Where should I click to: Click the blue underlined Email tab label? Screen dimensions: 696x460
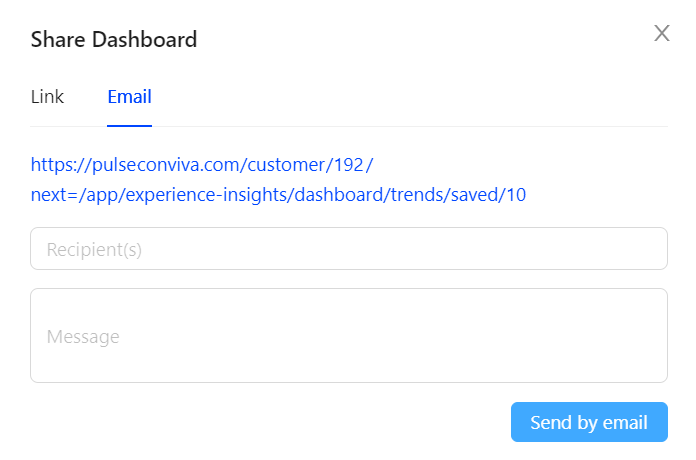coord(129,97)
